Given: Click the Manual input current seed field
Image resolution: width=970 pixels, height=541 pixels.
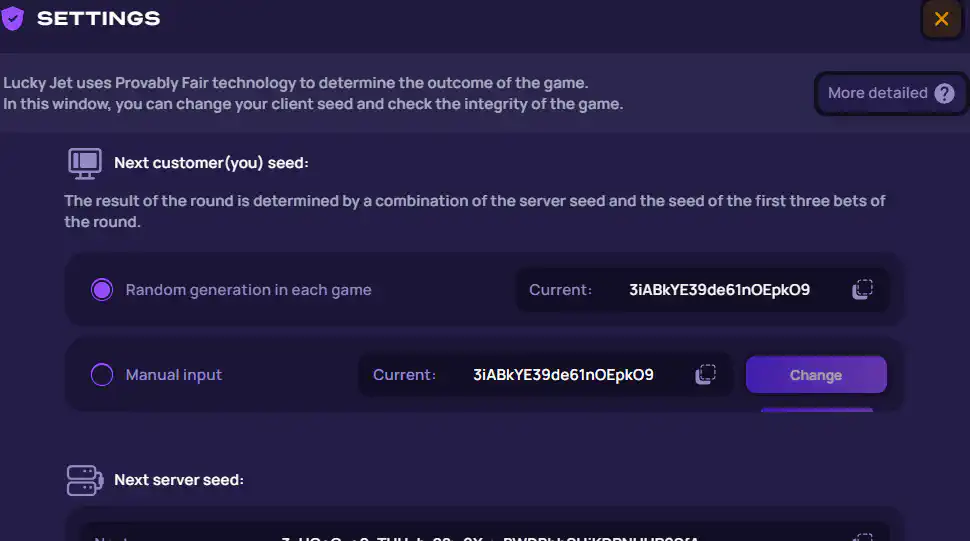Looking at the screenshot, I should click(x=545, y=375).
